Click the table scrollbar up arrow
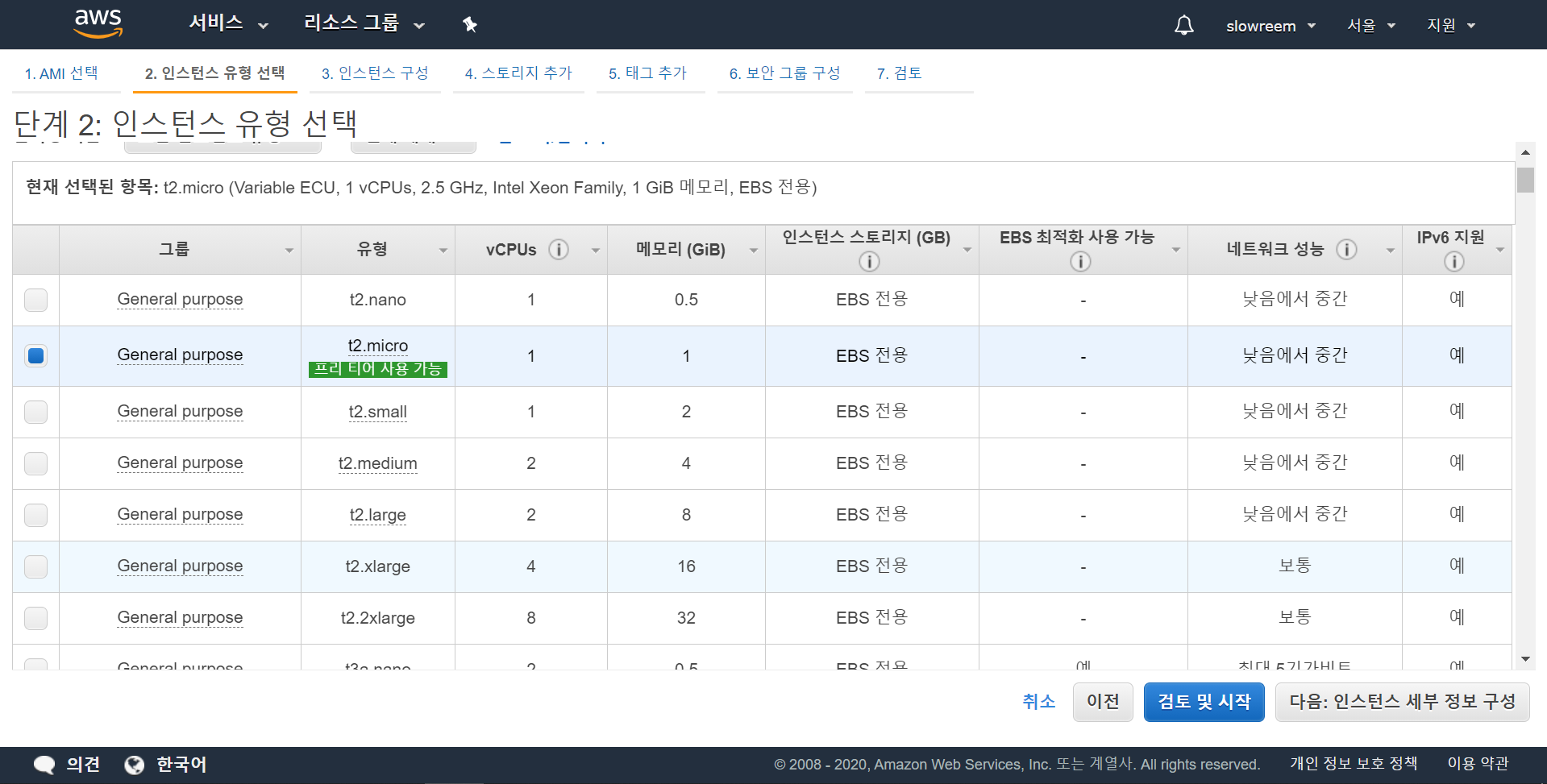The image size is (1547, 784). point(1525,151)
